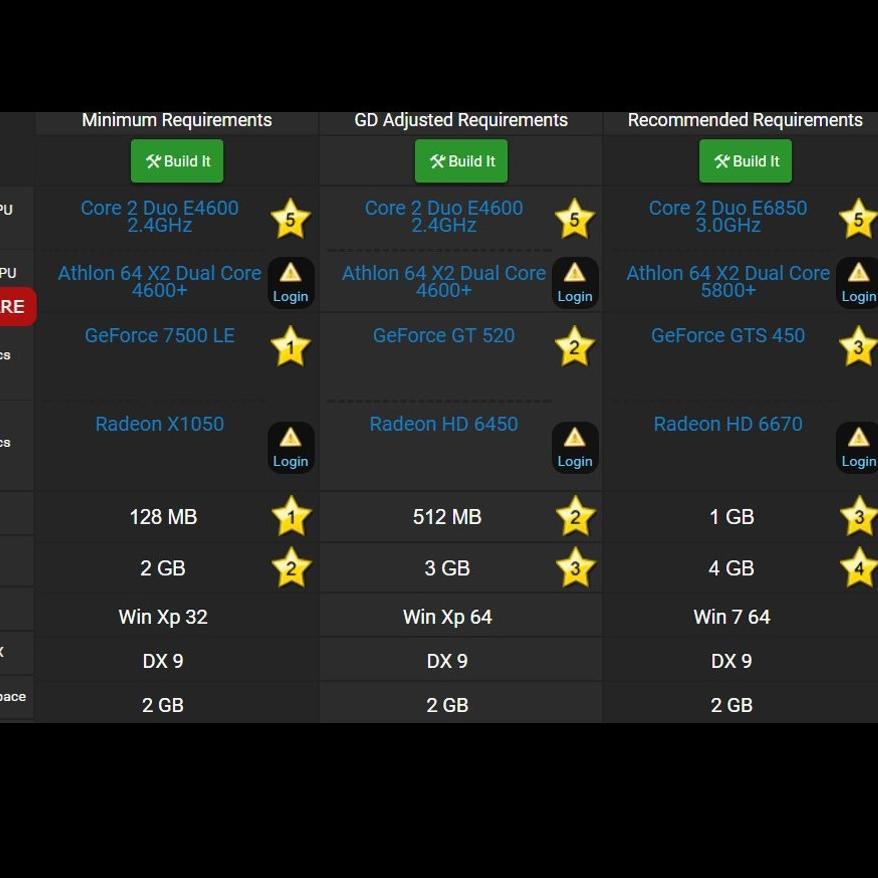Click the 4-star rating beside 4 GB RAM
Viewport: 878px width, 878px height.
click(x=857, y=567)
